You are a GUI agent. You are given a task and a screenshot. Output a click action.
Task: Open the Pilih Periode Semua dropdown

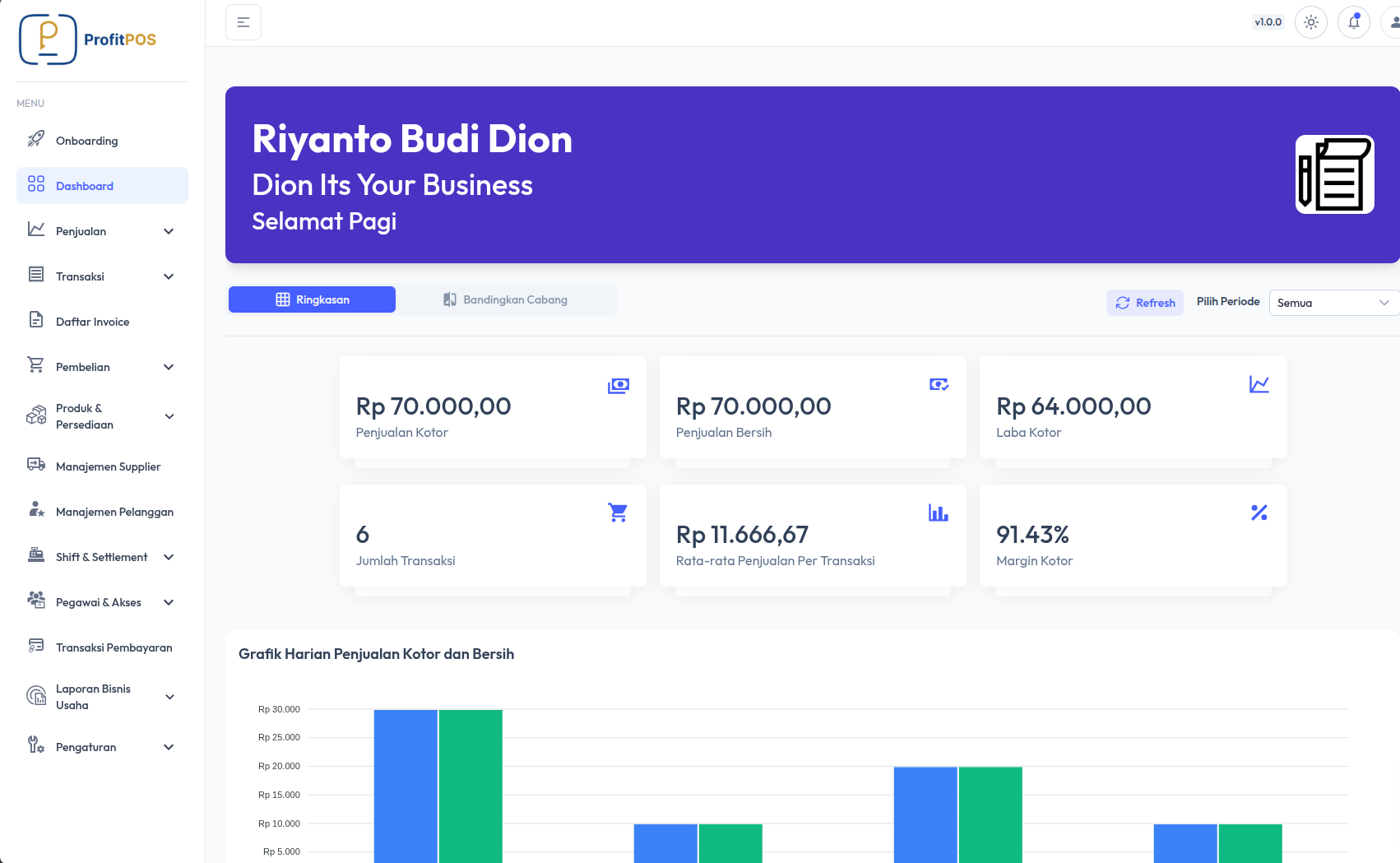pyautogui.click(x=1333, y=303)
